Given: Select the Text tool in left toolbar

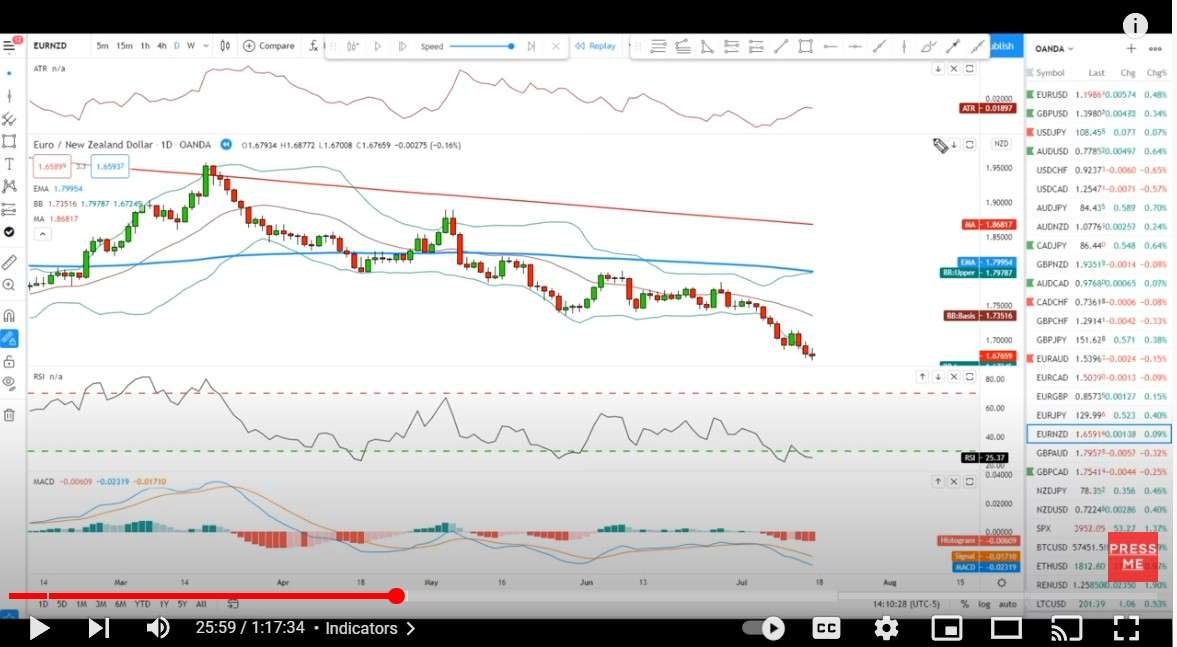Looking at the screenshot, I should pyautogui.click(x=9, y=163).
